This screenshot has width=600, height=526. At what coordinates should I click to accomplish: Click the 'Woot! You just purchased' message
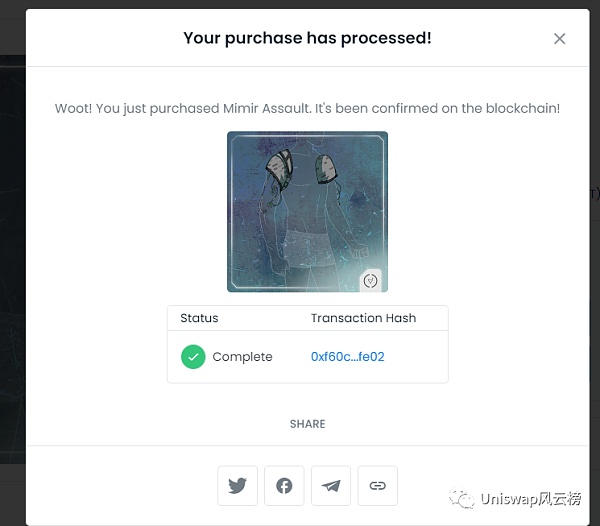click(x=307, y=108)
